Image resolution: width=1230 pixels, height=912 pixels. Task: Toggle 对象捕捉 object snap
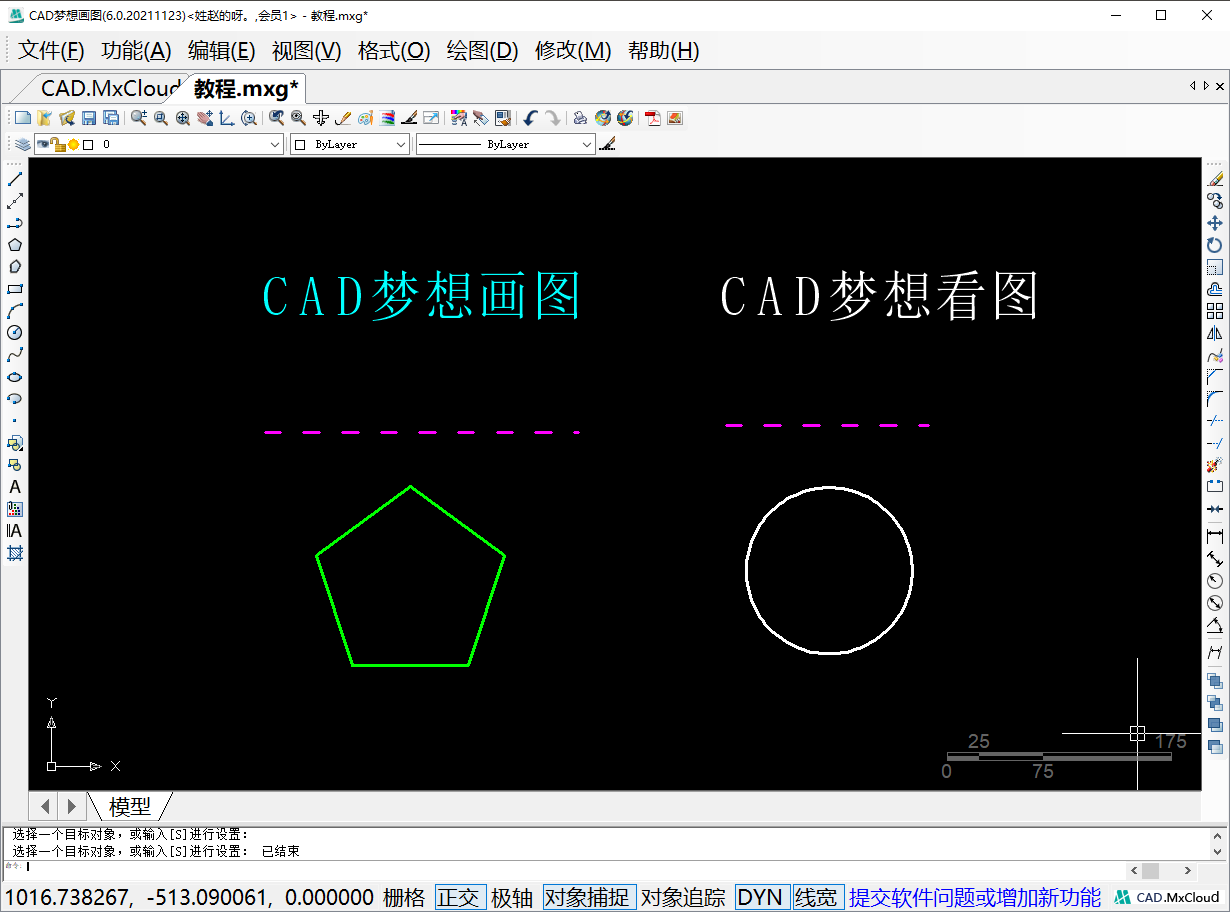pos(587,897)
